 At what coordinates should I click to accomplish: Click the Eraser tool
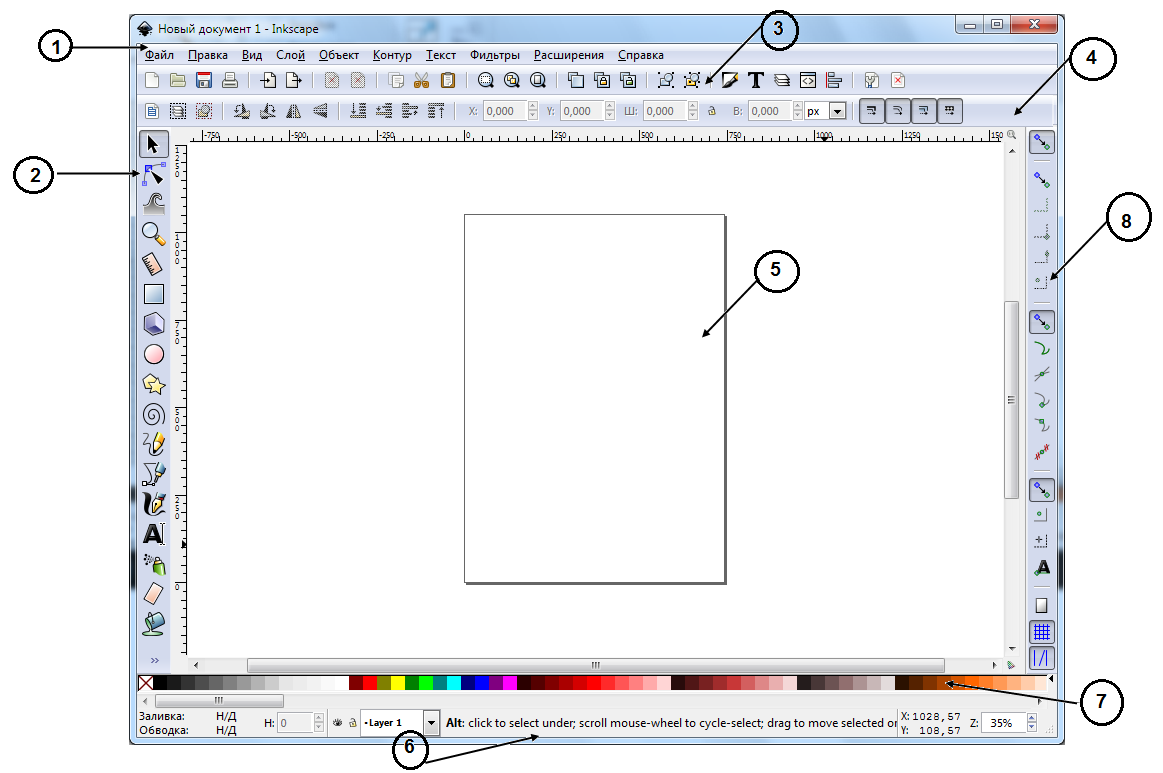pyautogui.click(x=153, y=593)
